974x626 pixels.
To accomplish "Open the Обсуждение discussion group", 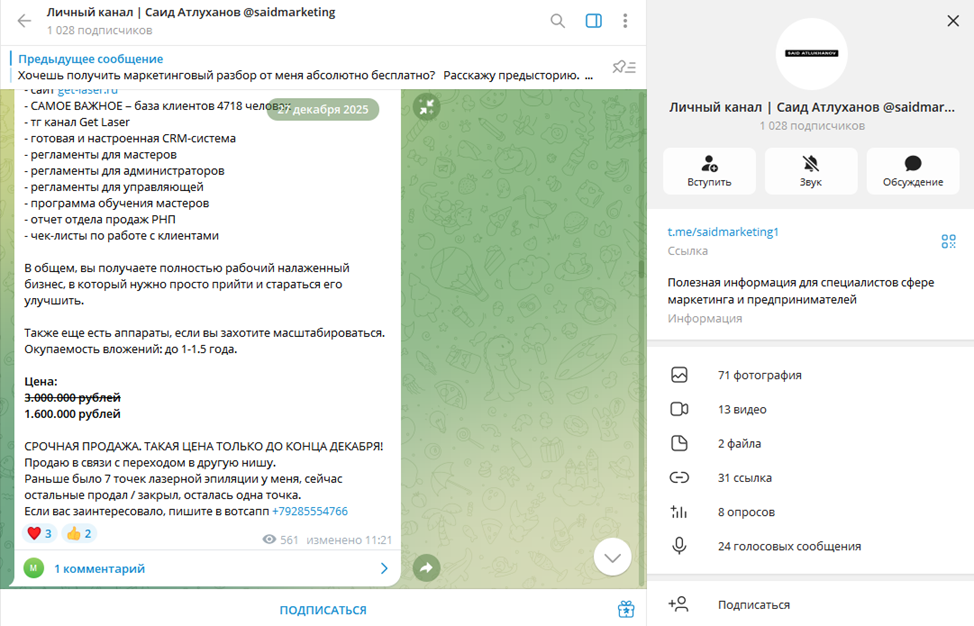I will coord(913,171).
